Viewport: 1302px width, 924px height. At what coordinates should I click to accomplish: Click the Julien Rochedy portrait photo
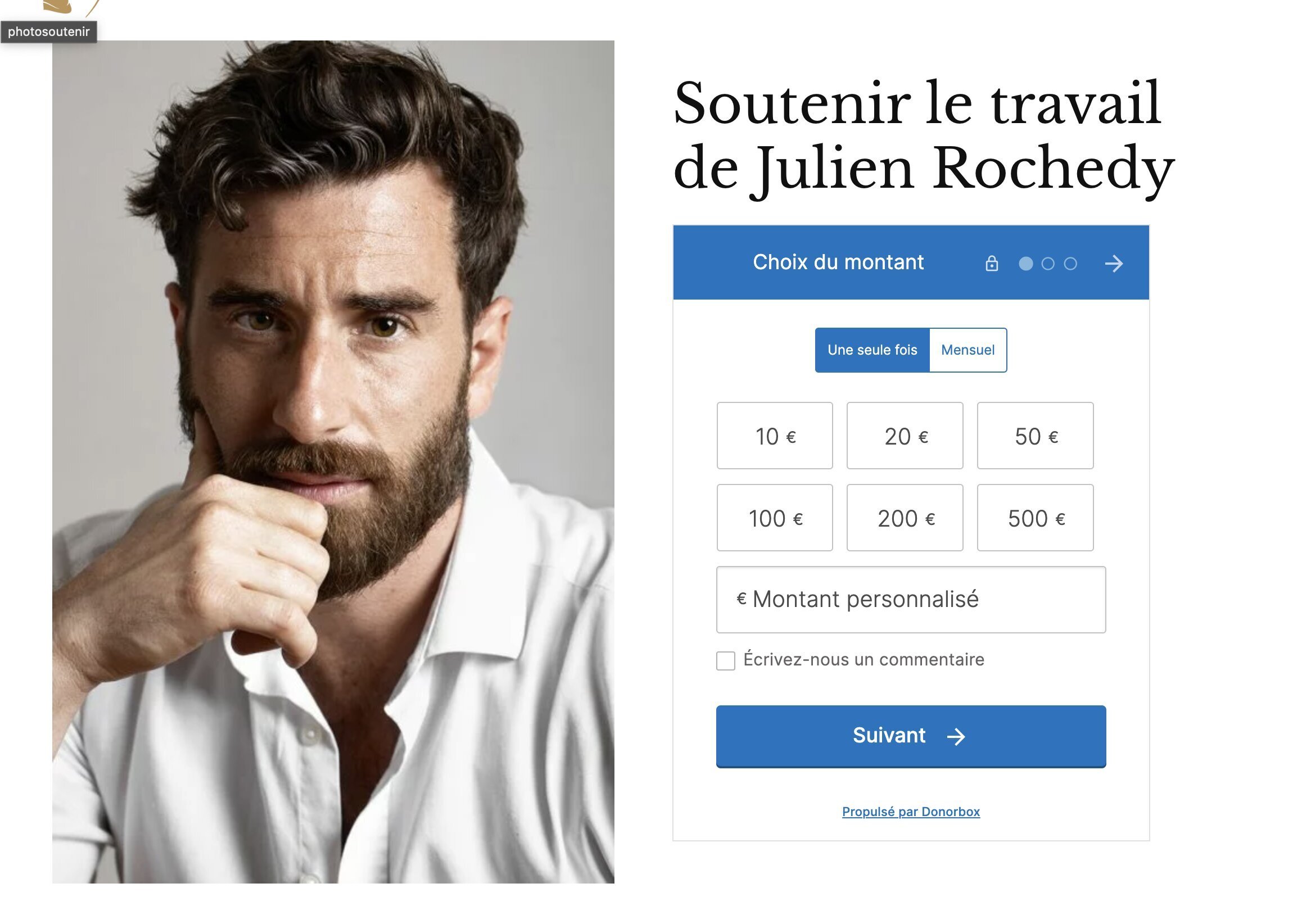[333, 462]
